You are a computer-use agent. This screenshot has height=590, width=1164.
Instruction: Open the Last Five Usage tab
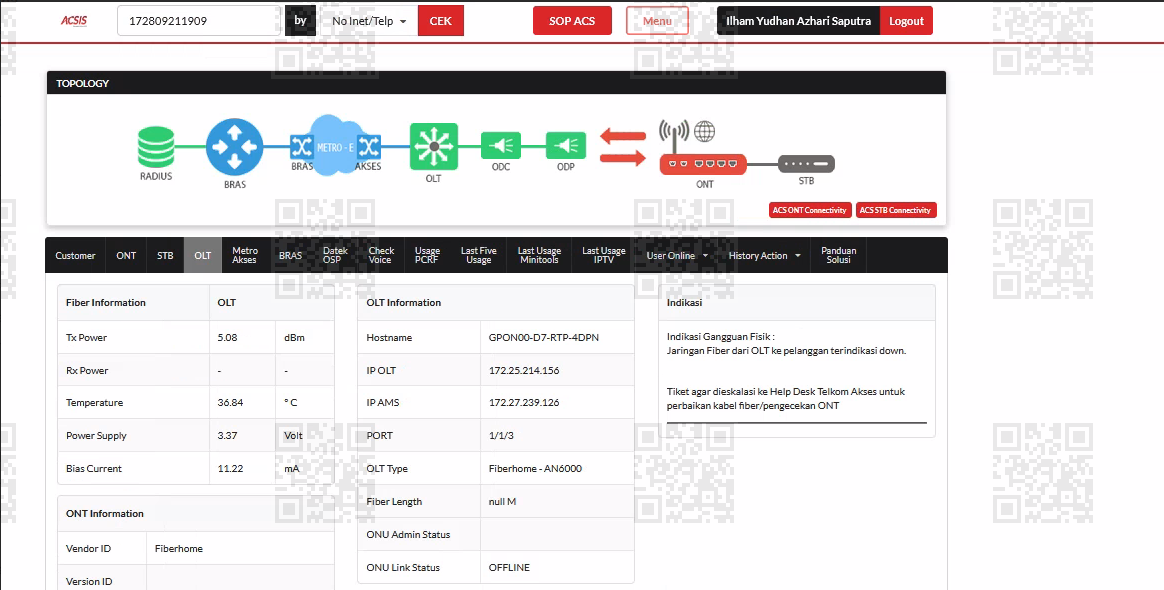click(478, 255)
